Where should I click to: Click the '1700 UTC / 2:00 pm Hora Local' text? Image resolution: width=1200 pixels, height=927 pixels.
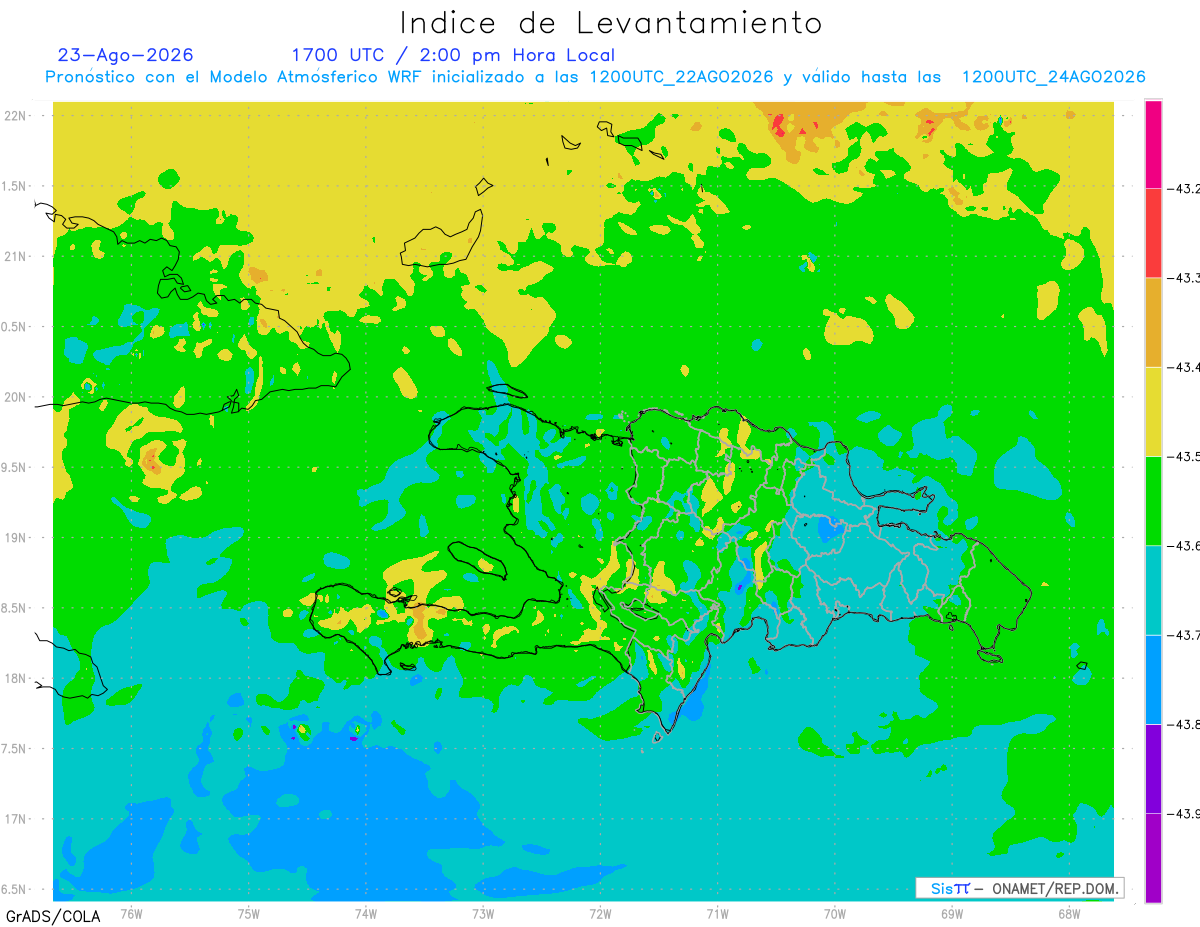pos(453,55)
